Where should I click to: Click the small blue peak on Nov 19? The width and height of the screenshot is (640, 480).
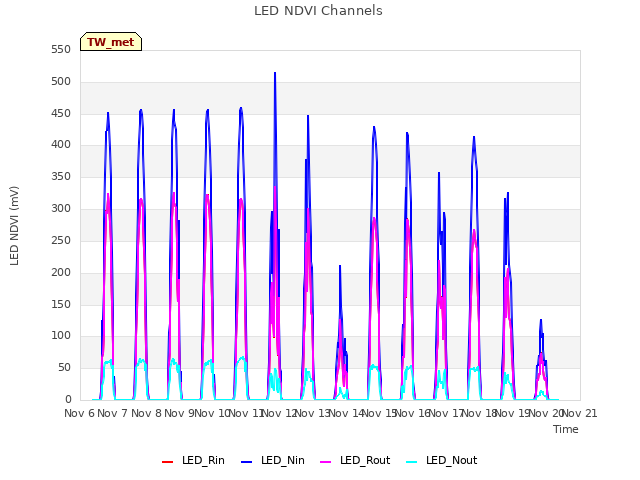click(x=541, y=321)
